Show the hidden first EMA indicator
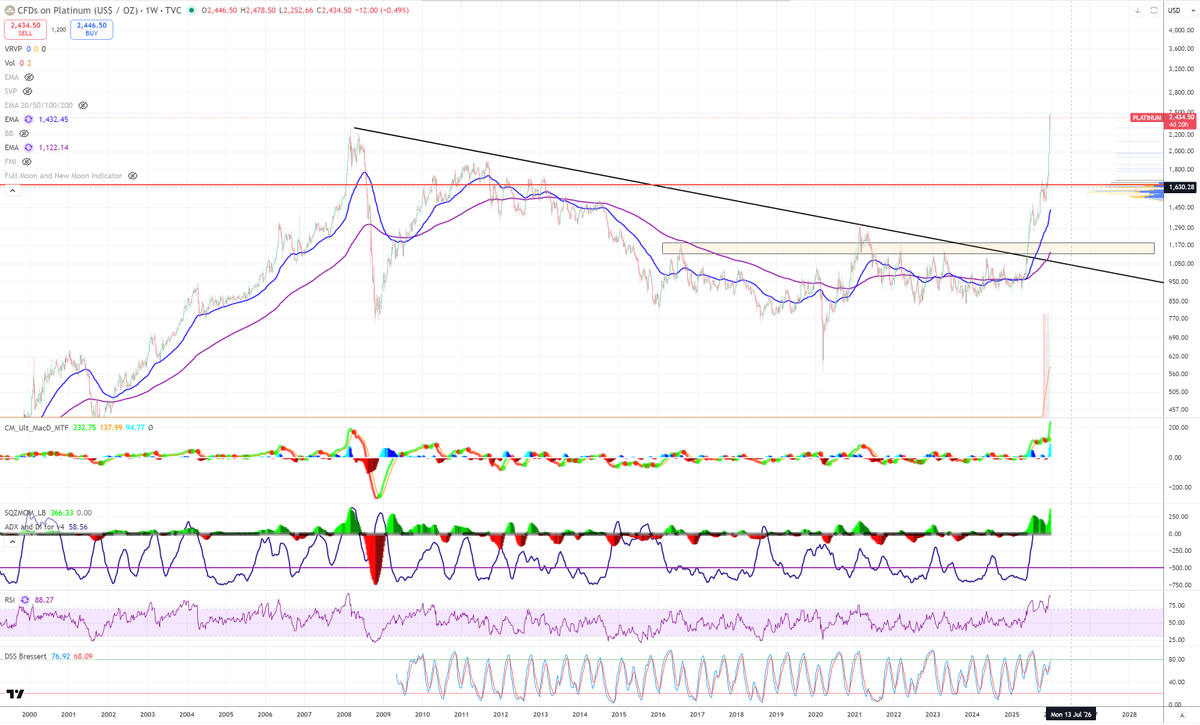This screenshot has width=1200, height=725. (29, 77)
